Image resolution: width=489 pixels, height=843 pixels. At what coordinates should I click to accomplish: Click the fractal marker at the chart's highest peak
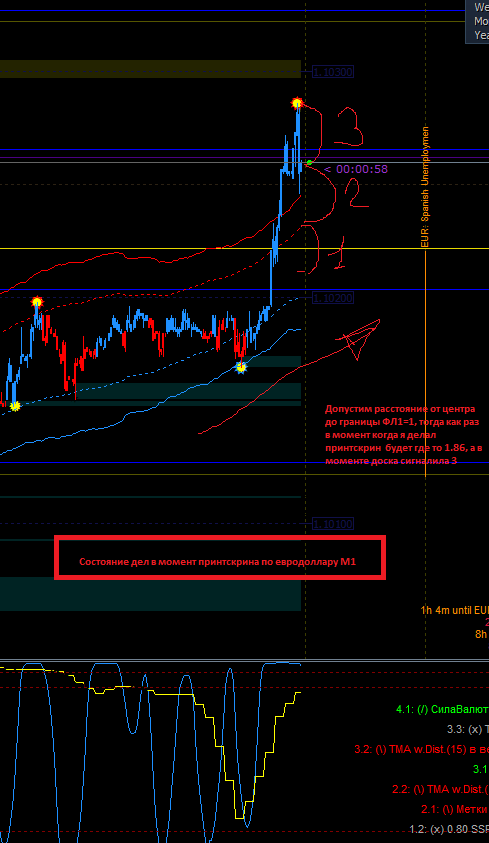297,102
